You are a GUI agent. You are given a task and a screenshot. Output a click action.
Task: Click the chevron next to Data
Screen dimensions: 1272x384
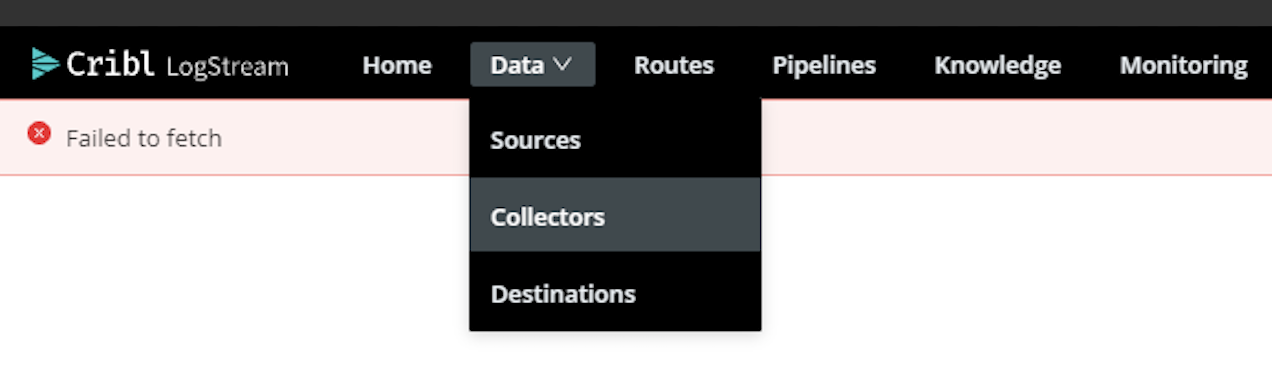point(562,65)
